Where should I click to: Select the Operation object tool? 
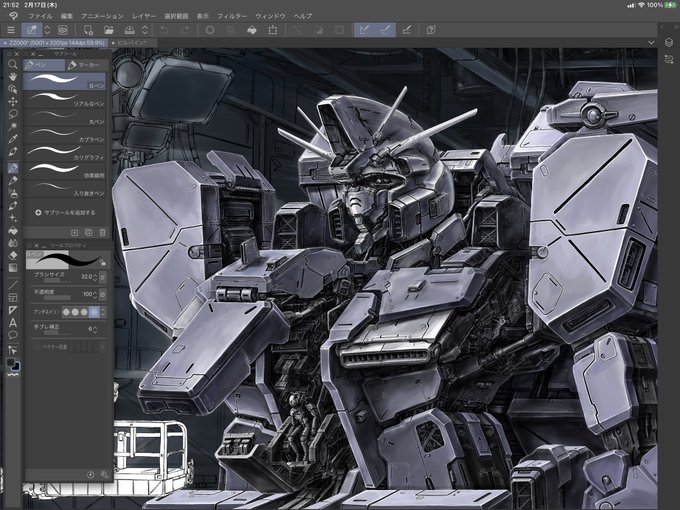[x=13, y=89]
